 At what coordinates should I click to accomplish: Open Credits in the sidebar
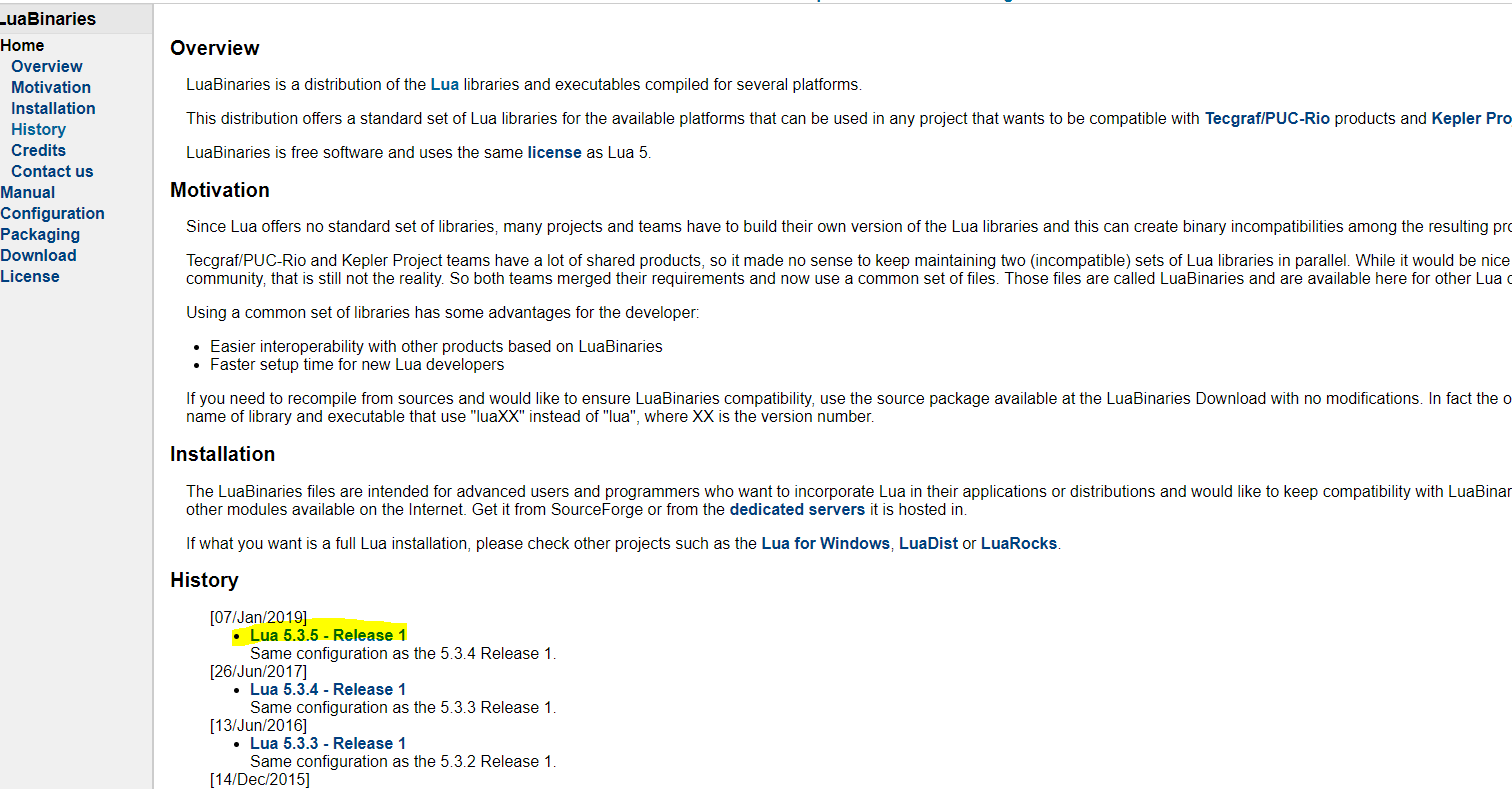[38, 150]
